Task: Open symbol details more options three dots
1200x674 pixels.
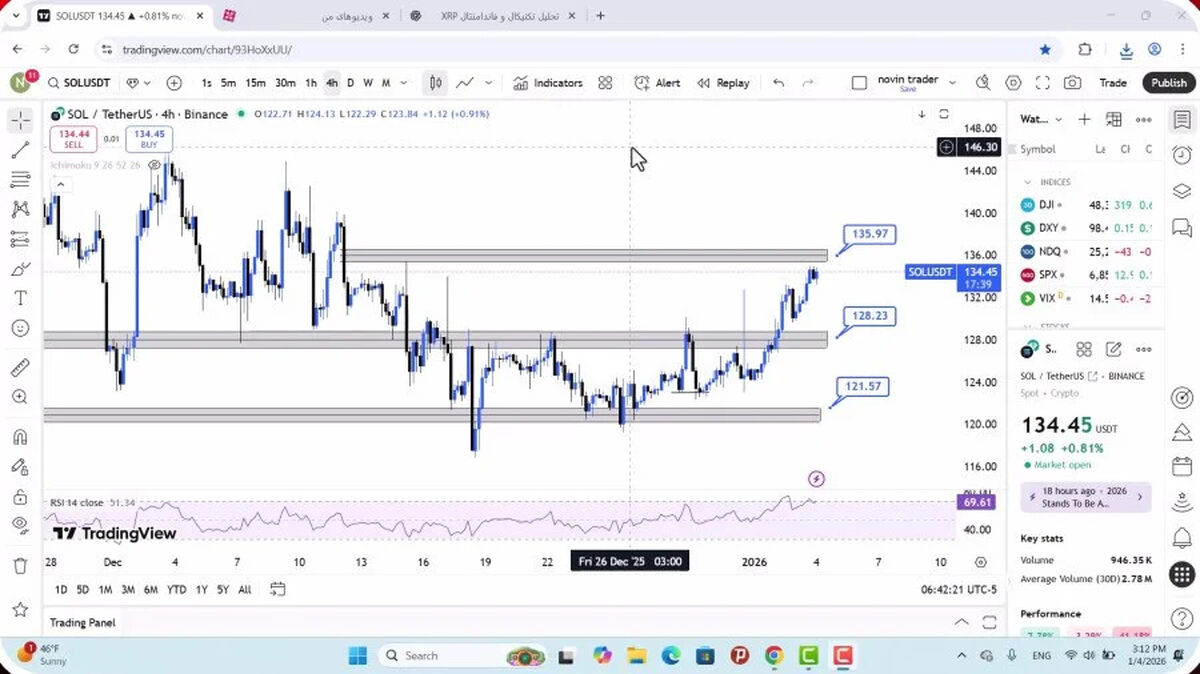Action: click(x=1143, y=349)
